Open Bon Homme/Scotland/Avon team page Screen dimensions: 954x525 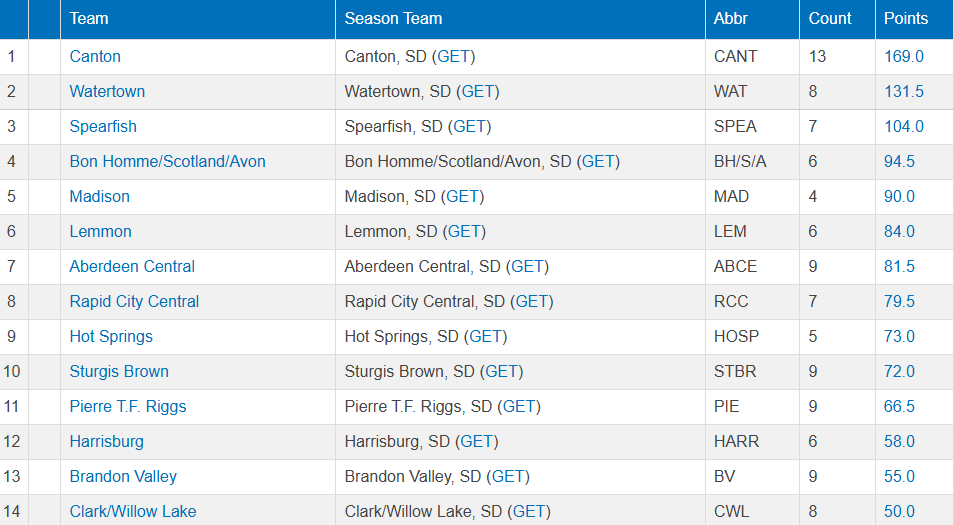click(167, 162)
